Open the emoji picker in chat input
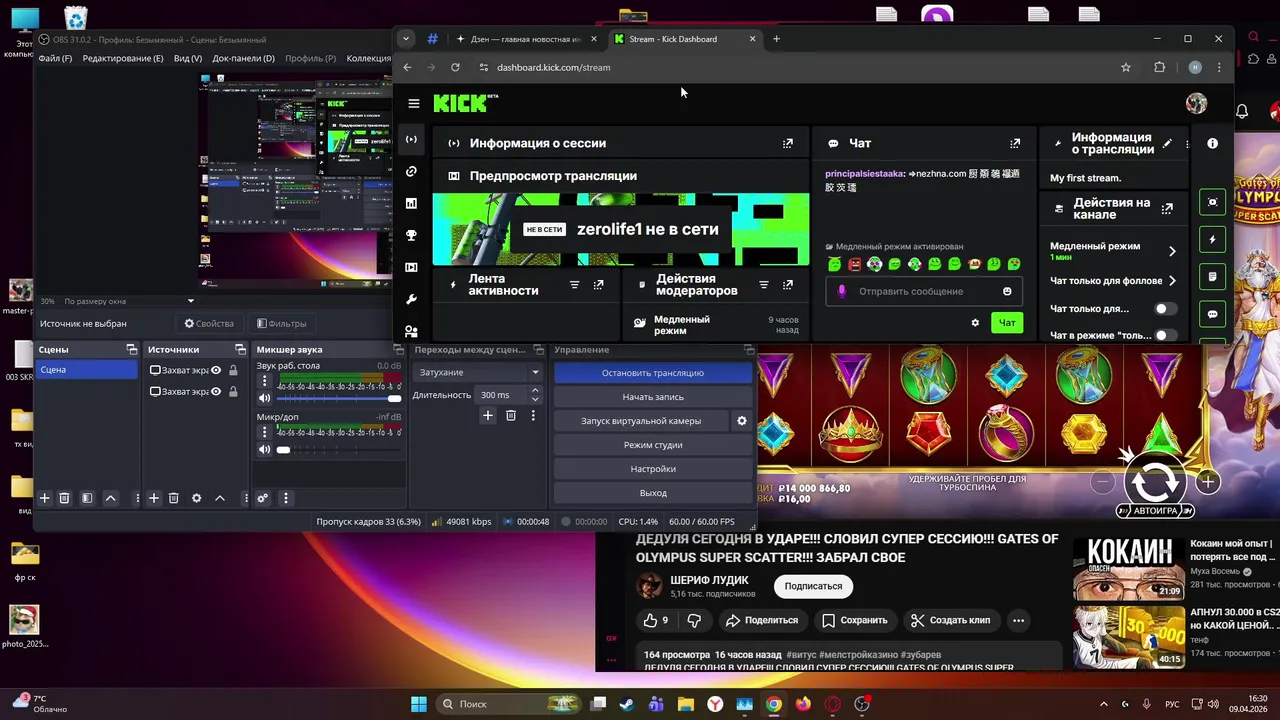The image size is (1280, 720). pos(1007,291)
